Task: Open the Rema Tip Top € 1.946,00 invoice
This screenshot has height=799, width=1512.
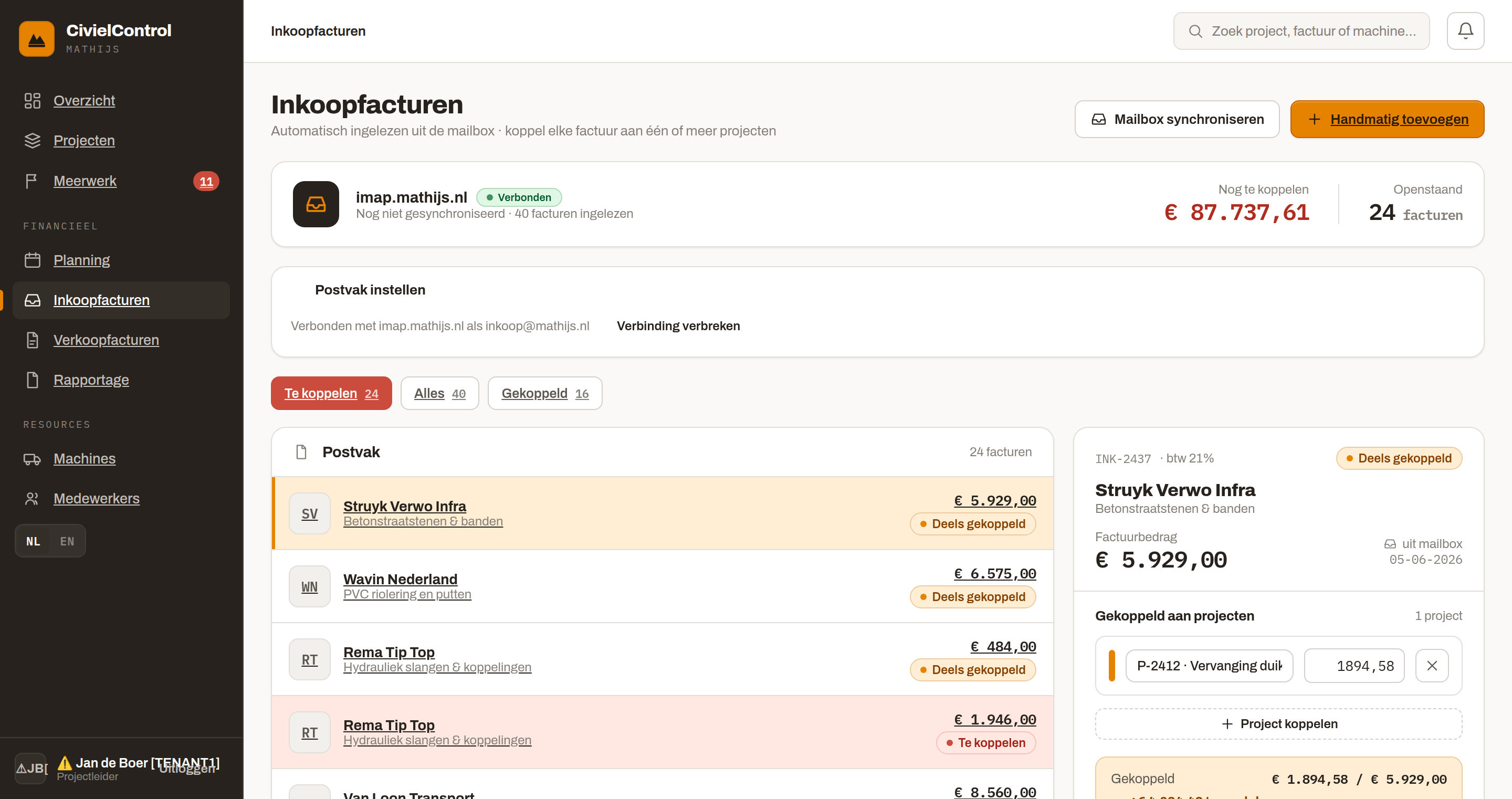Action: click(663, 733)
